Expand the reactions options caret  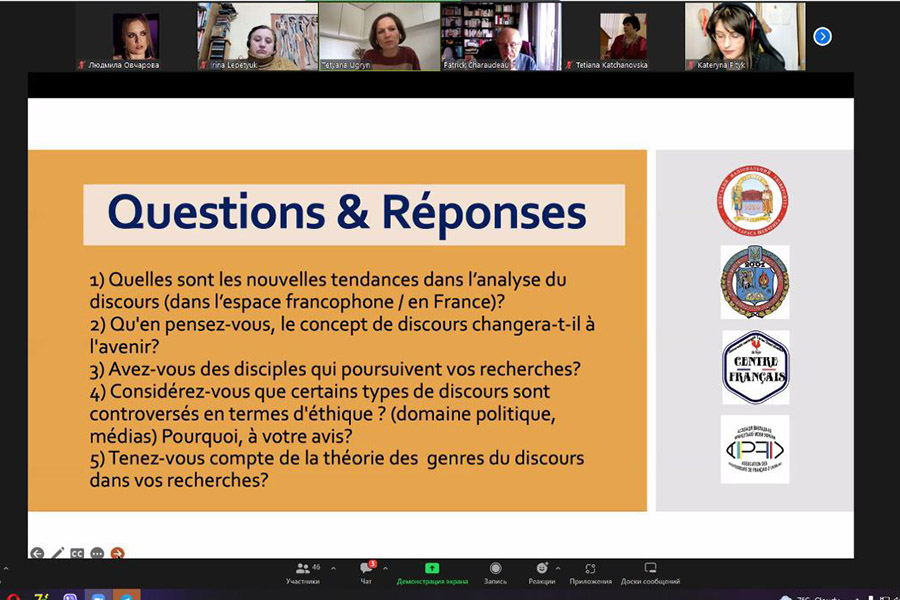pos(558,568)
